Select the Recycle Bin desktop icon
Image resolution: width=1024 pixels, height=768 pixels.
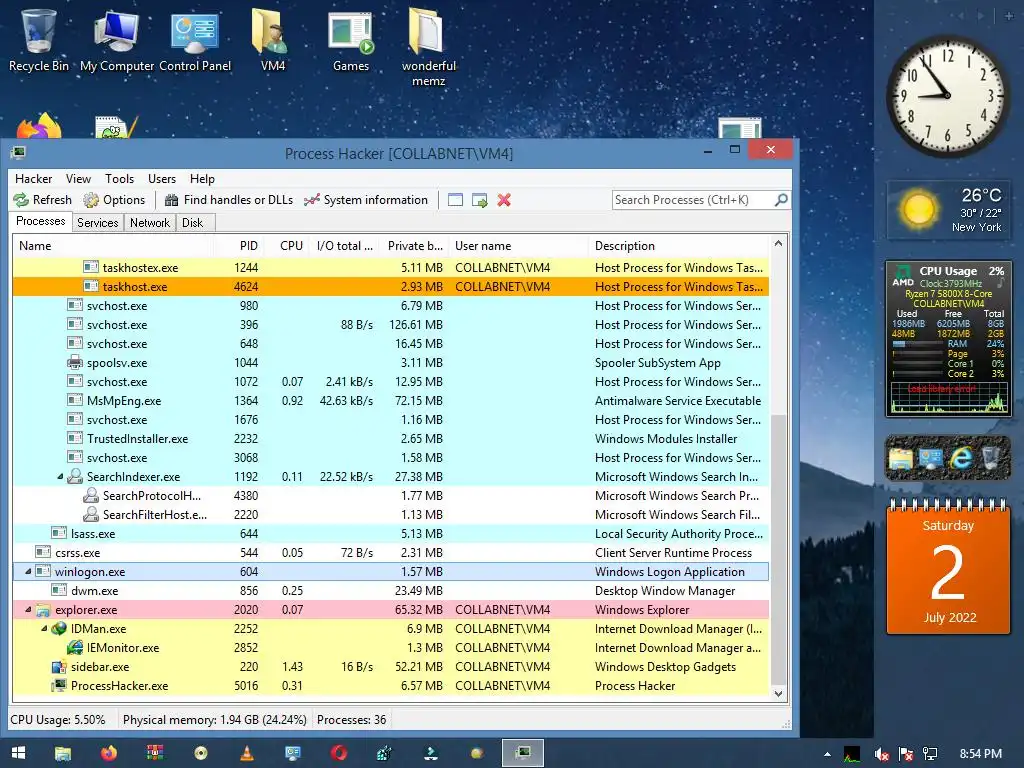point(39,39)
